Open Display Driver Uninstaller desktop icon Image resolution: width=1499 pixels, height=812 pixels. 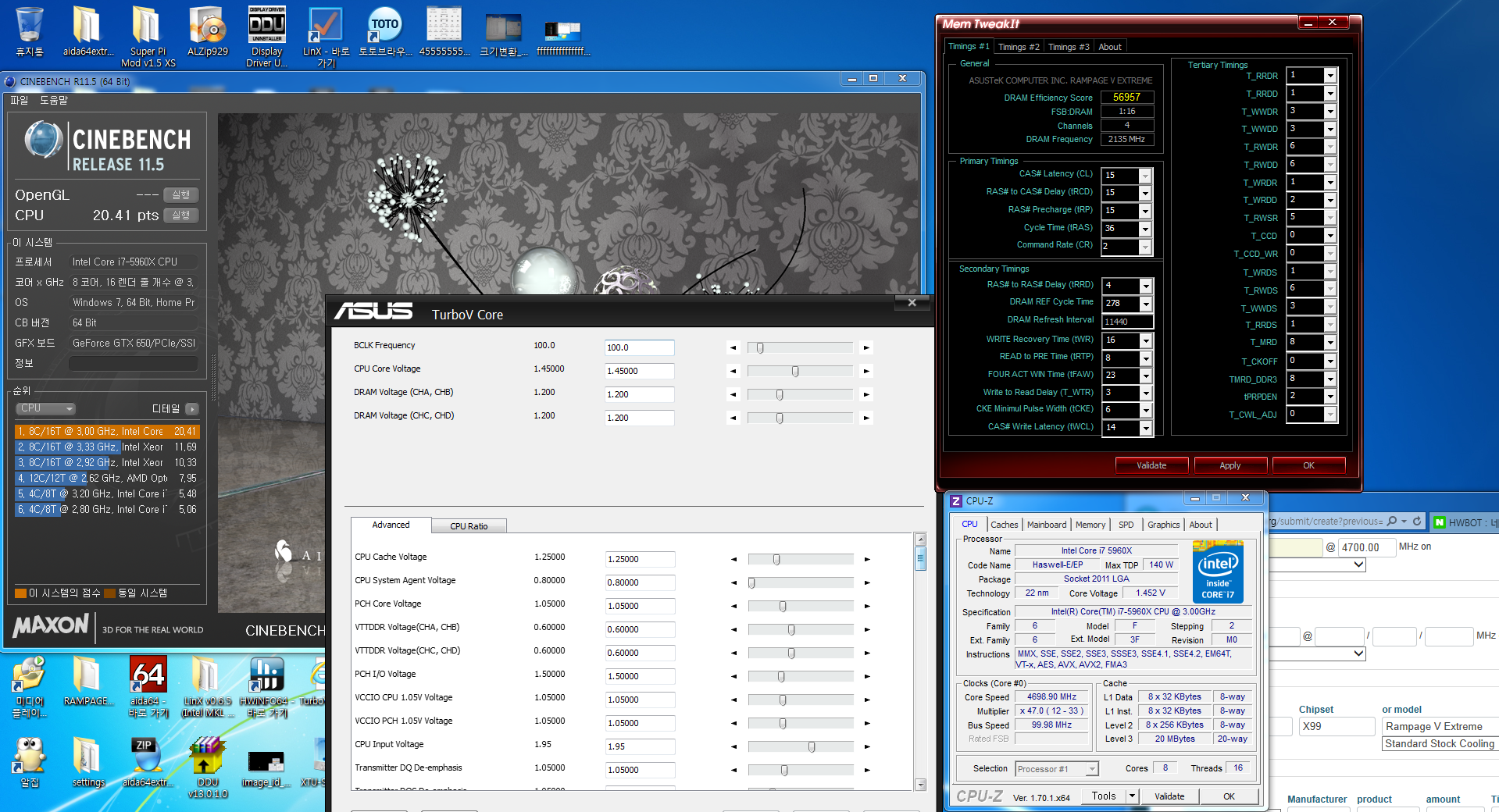click(x=267, y=35)
